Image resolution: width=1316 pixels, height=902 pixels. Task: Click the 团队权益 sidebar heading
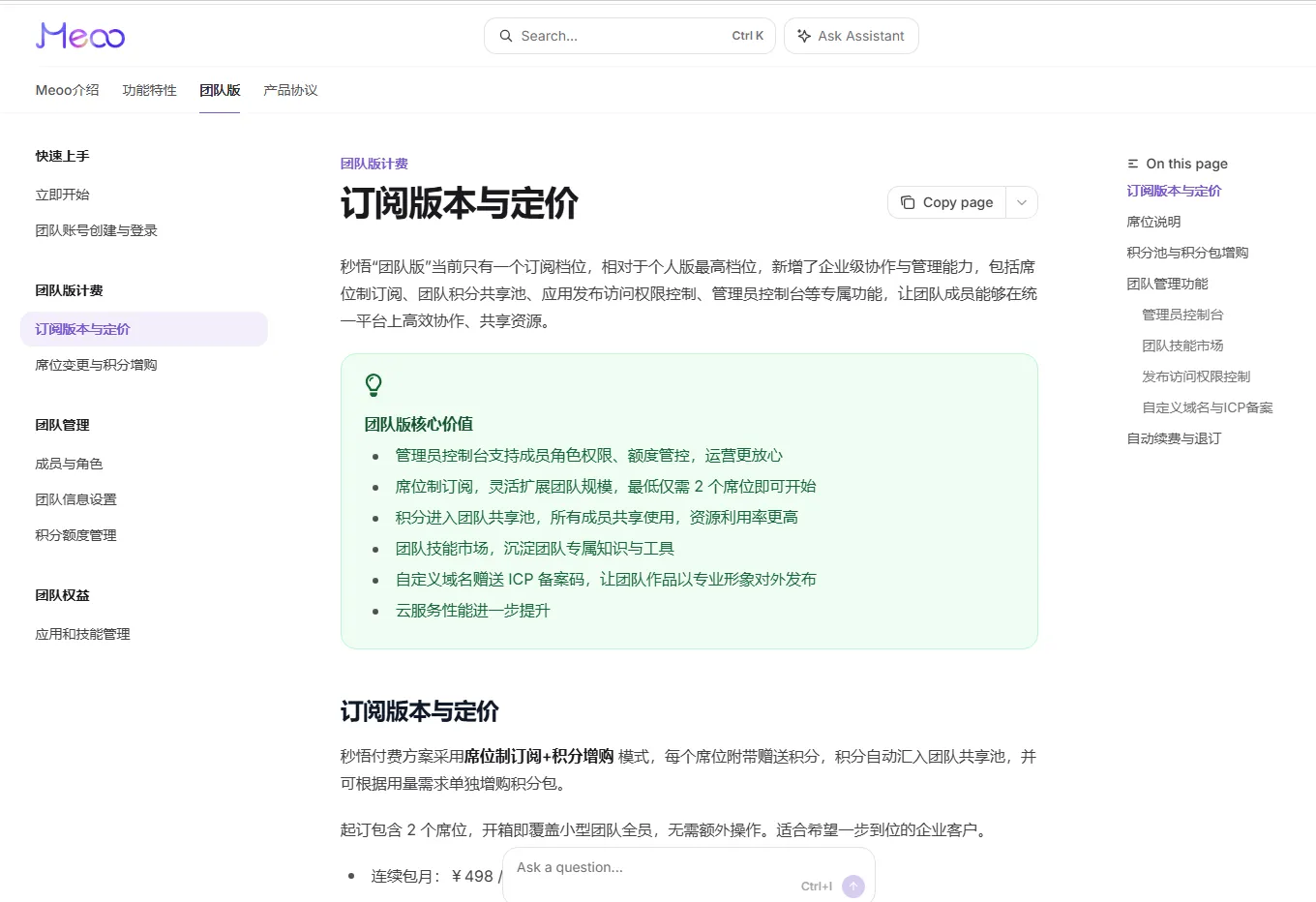(63, 595)
